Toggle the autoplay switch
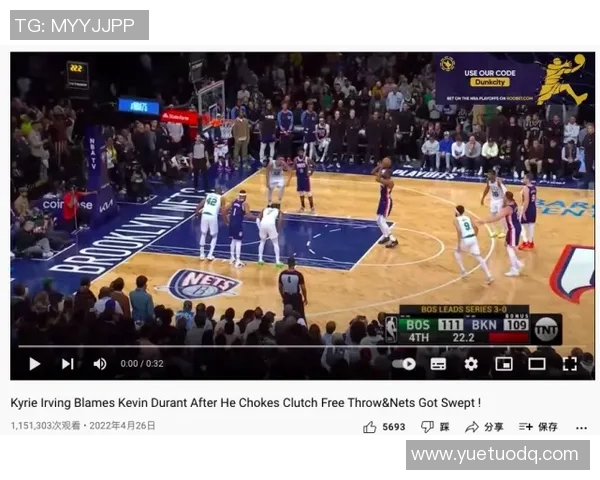 404,364
